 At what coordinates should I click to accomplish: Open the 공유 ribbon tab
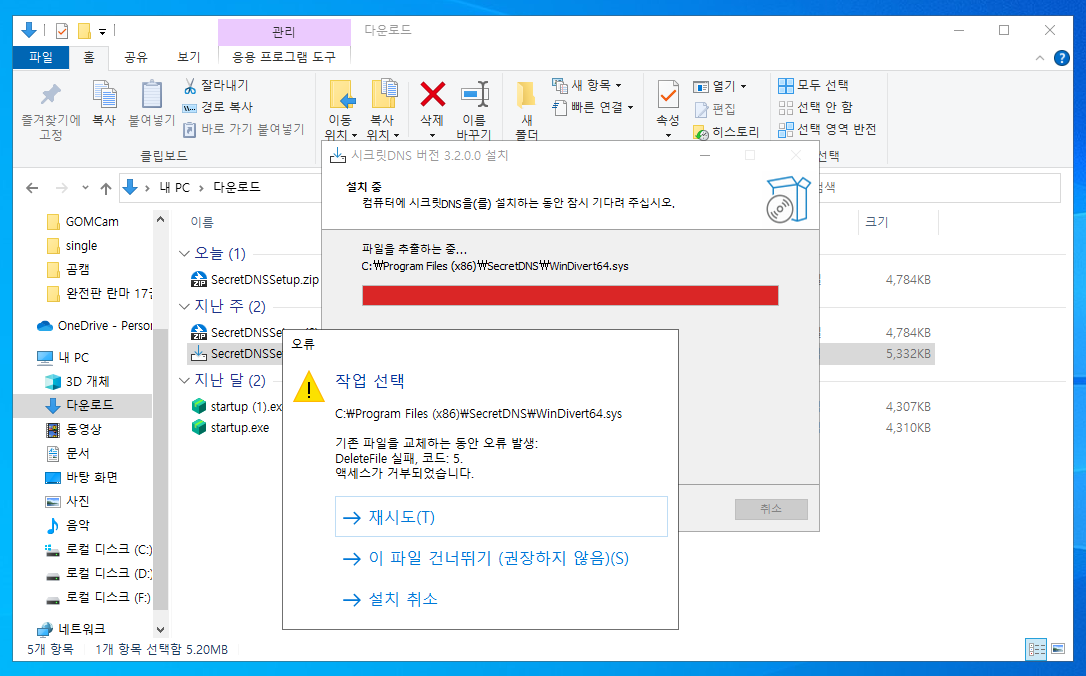coord(136,57)
